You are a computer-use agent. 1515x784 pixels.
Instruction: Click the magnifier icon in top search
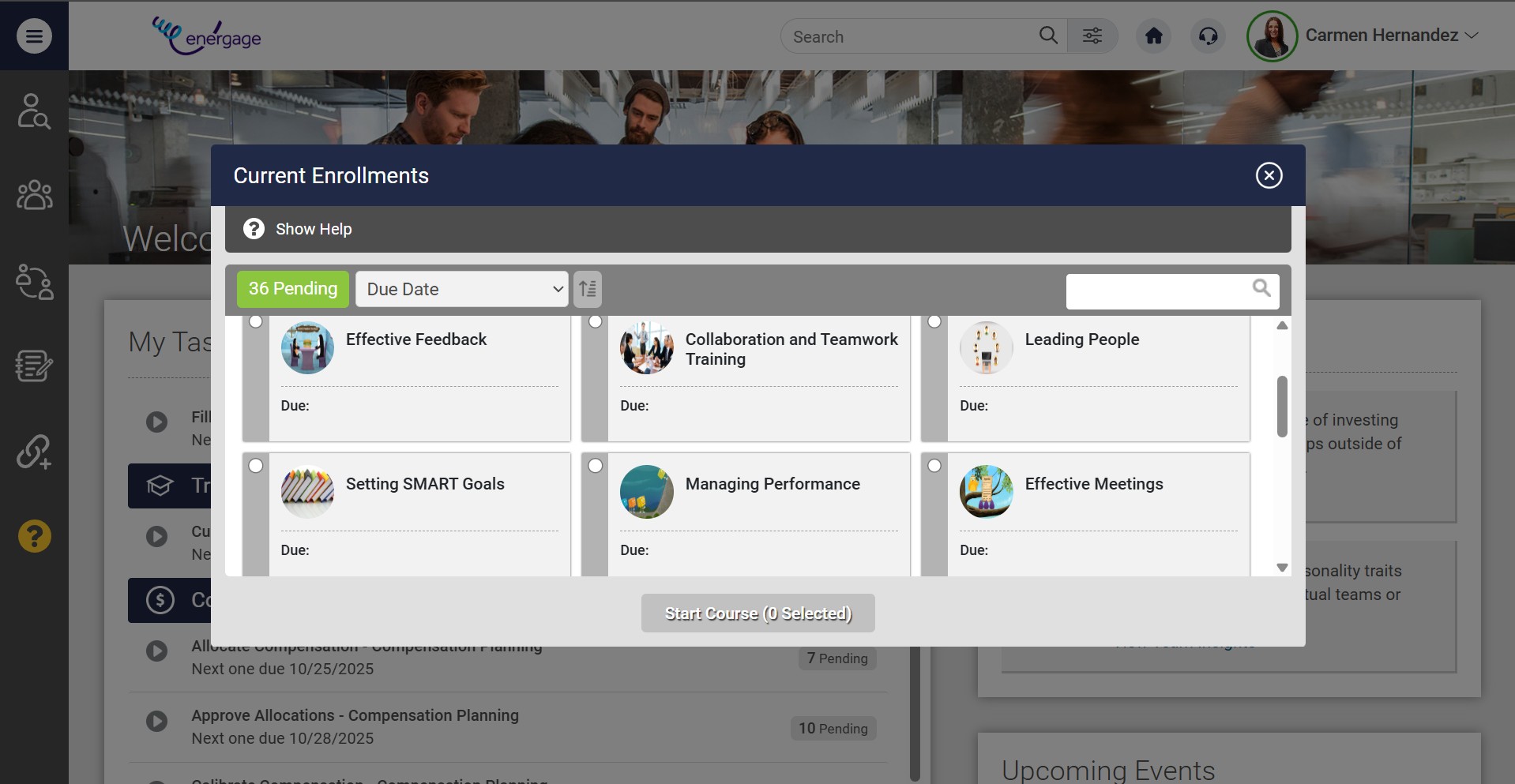coord(1048,36)
